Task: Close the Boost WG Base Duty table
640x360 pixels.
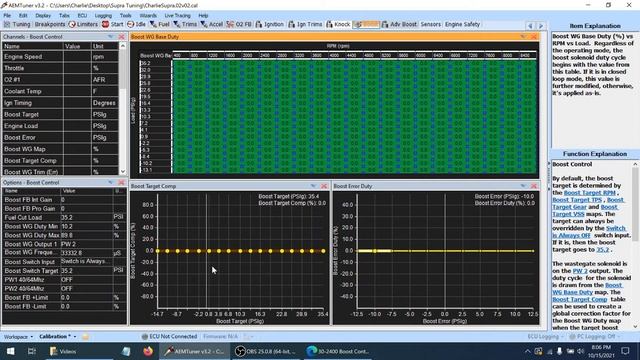Action: tap(533, 37)
